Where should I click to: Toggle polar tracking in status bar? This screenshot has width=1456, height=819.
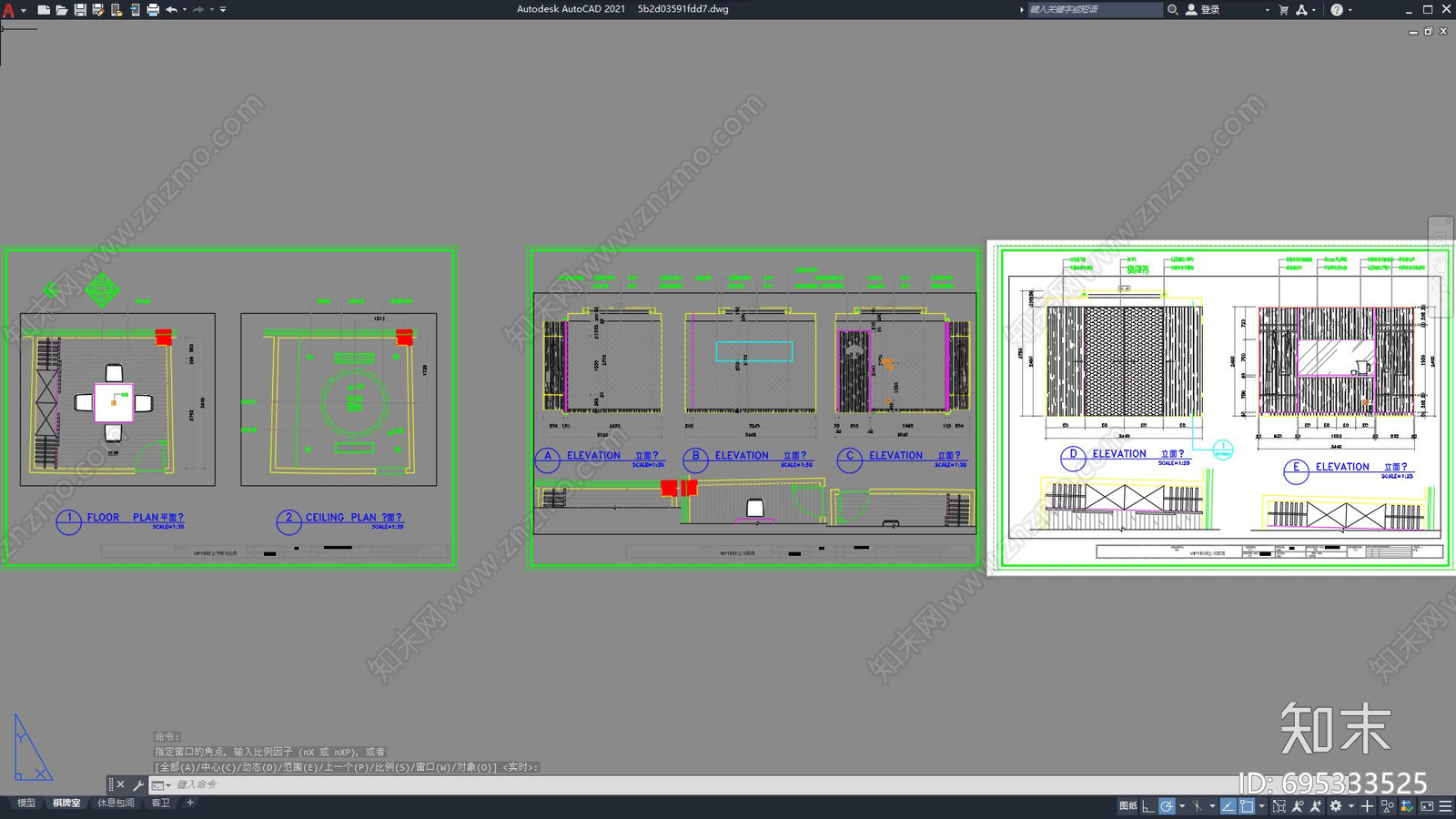coord(1167,805)
